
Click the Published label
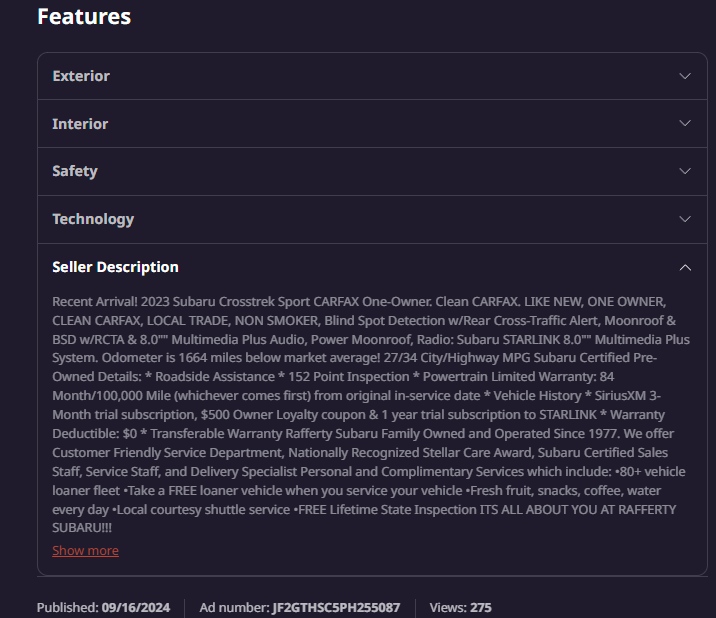tap(68, 607)
